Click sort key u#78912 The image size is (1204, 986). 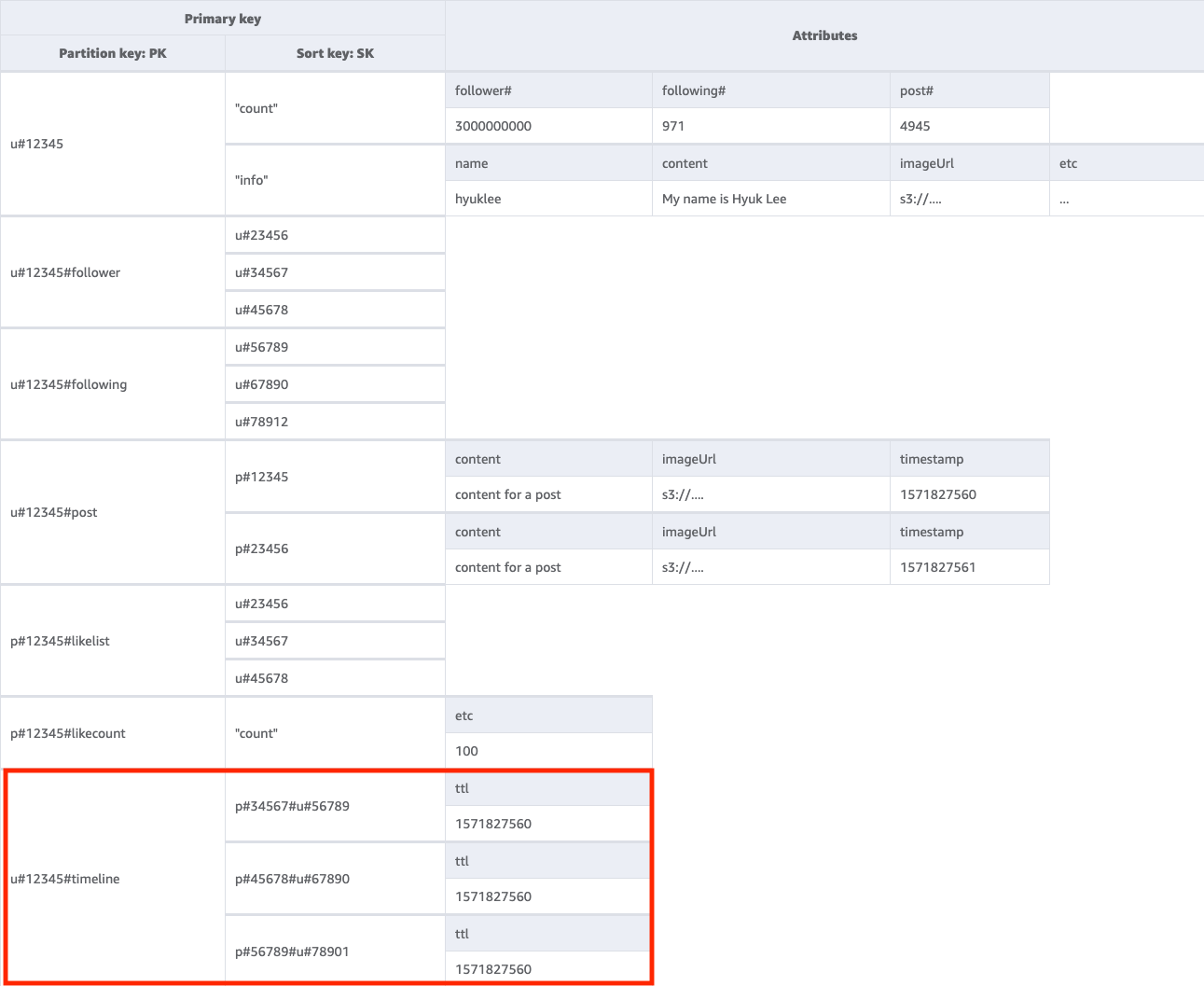click(x=262, y=422)
